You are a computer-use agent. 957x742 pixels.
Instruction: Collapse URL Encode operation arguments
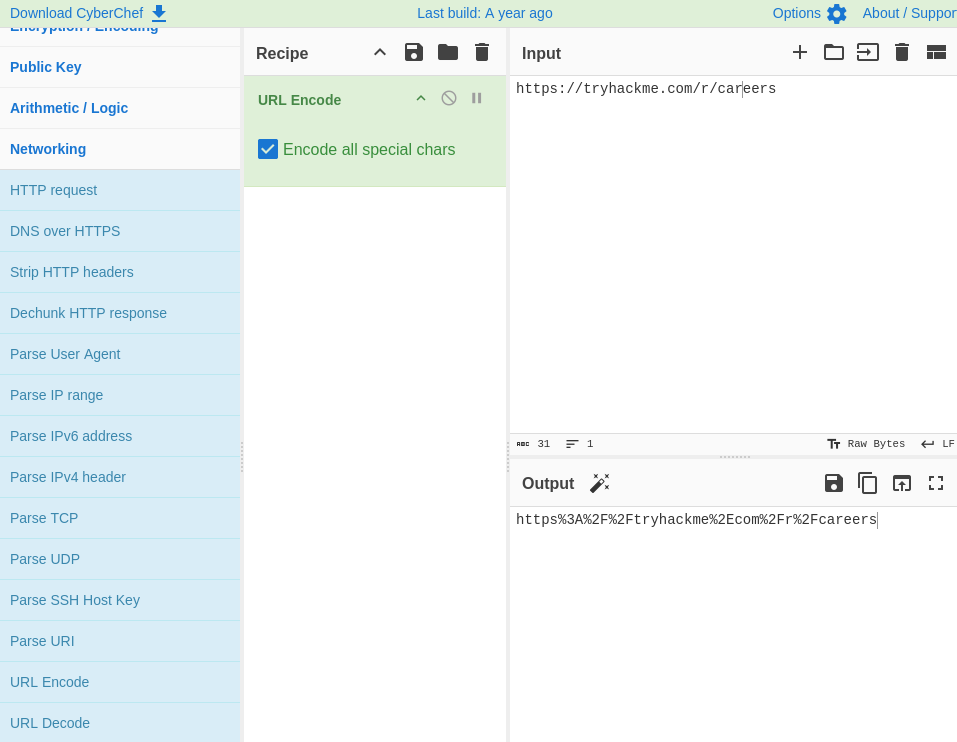click(421, 98)
